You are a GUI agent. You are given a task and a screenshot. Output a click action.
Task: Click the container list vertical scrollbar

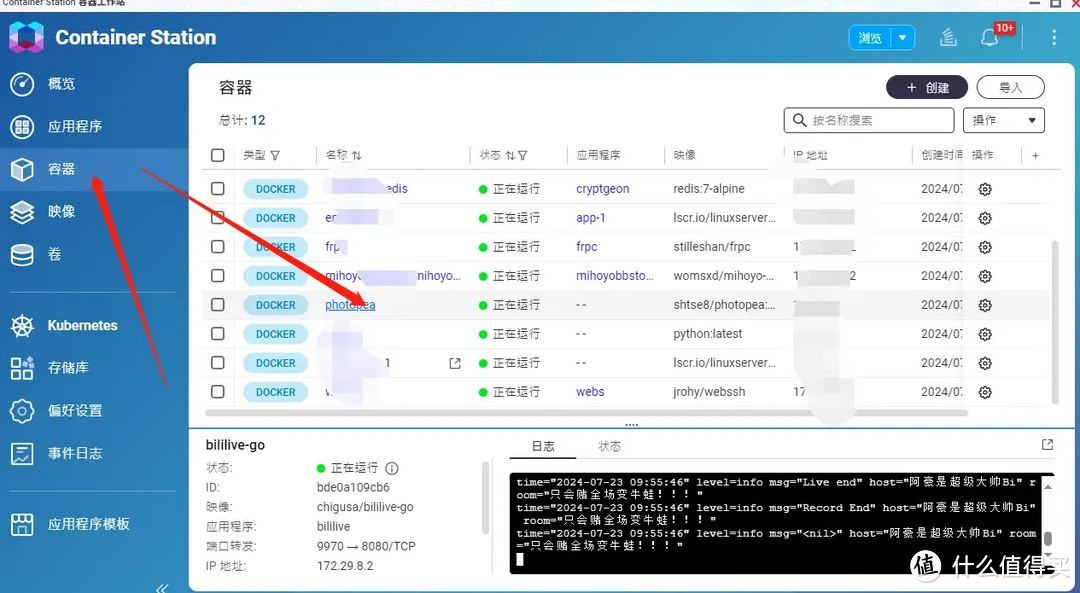1055,322
